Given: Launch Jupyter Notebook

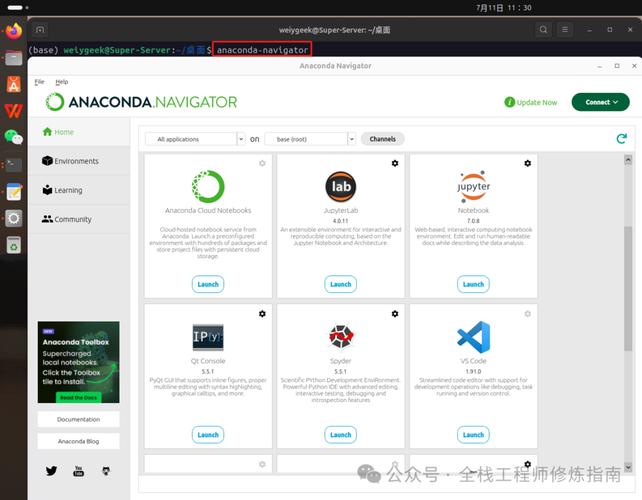Looking at the screenshot, I should 473,284.
